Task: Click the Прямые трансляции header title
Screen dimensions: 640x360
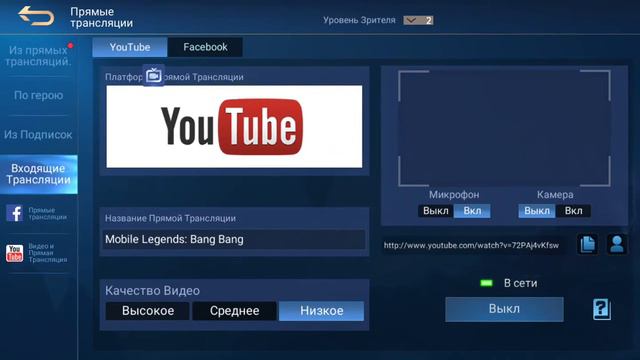Action: pos(101,17)
